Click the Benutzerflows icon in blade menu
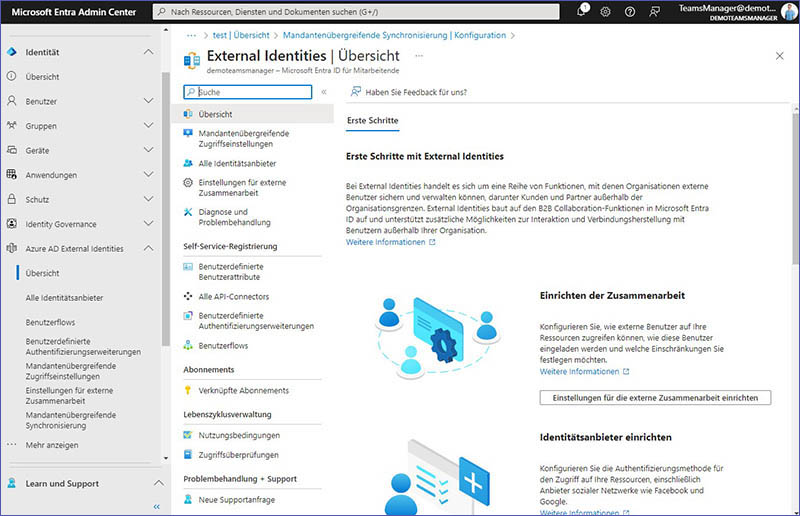Image resolution: width=800 pixels, height=516 pixels. point(188,346)
